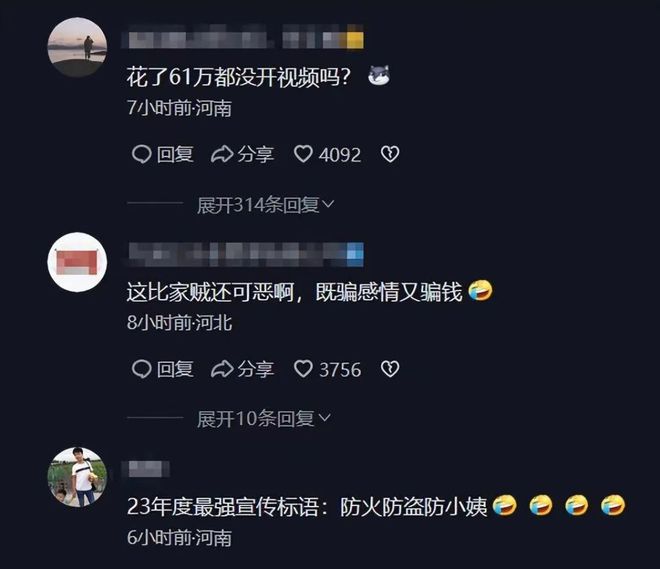Select comment text 花了61万都没开视频吗
The image size is (660, 569).
tap(239, 77)
